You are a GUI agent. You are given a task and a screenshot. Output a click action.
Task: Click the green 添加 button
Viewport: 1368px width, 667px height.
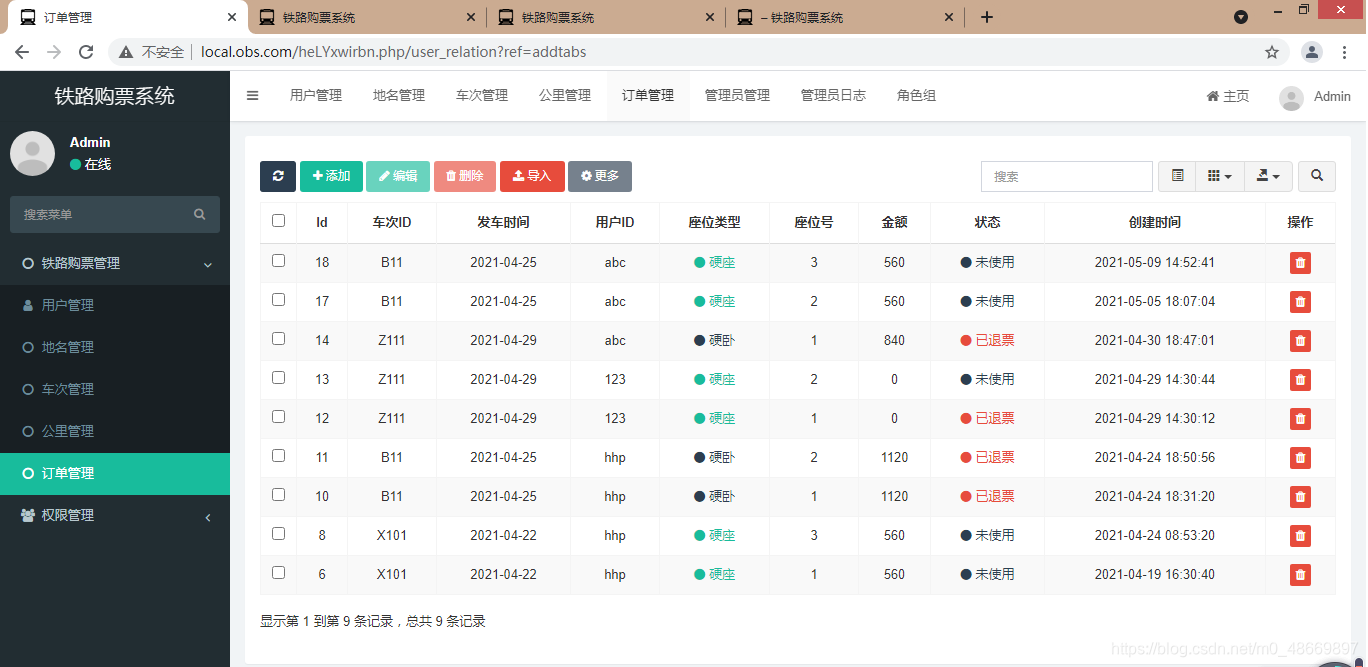pos(331,176)
